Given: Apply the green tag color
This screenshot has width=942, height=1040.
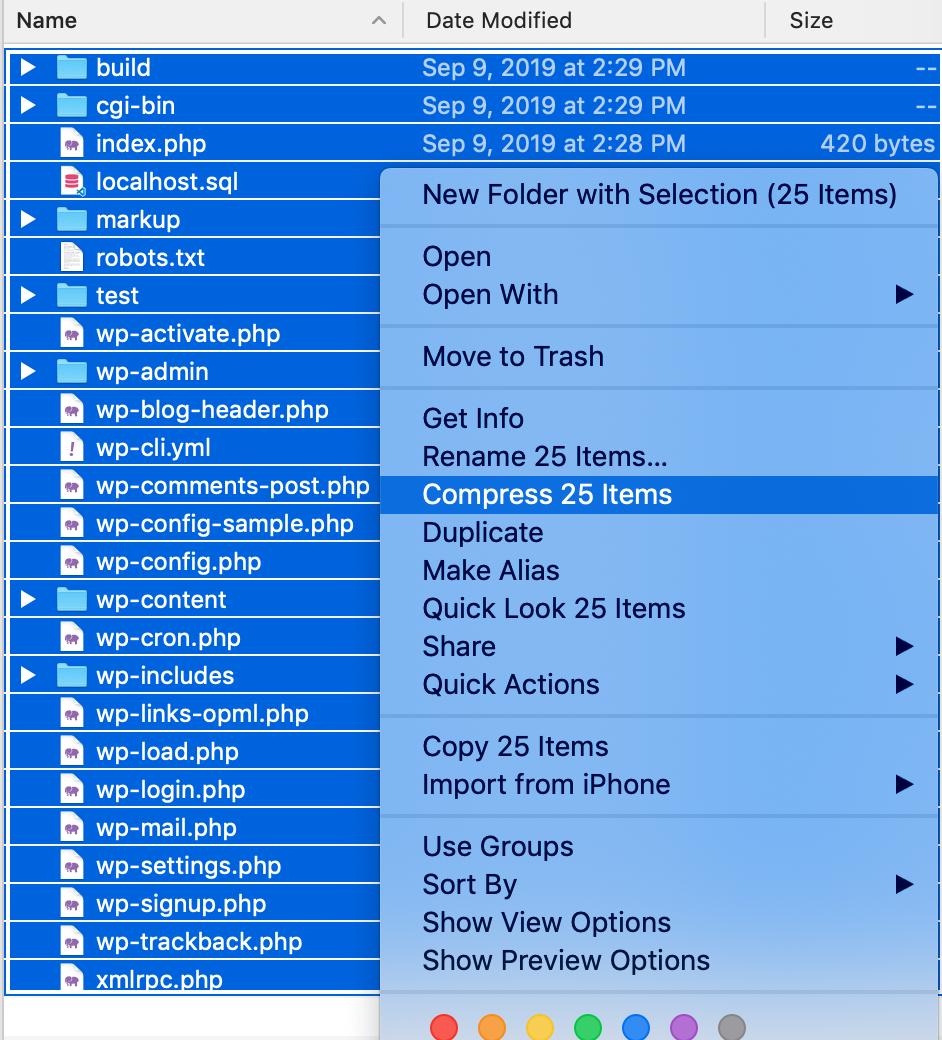Looking at the screenshot, I should pyautogui.click(x=588, y=1027).
